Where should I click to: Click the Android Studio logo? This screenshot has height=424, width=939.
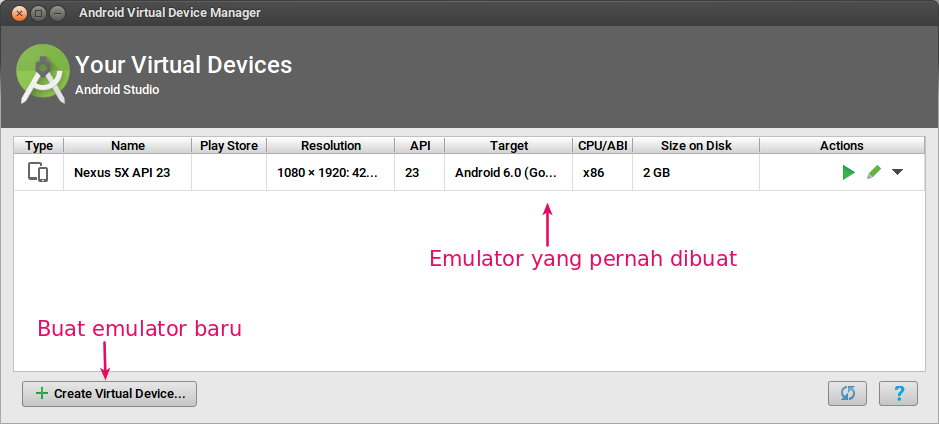(41, 74)
